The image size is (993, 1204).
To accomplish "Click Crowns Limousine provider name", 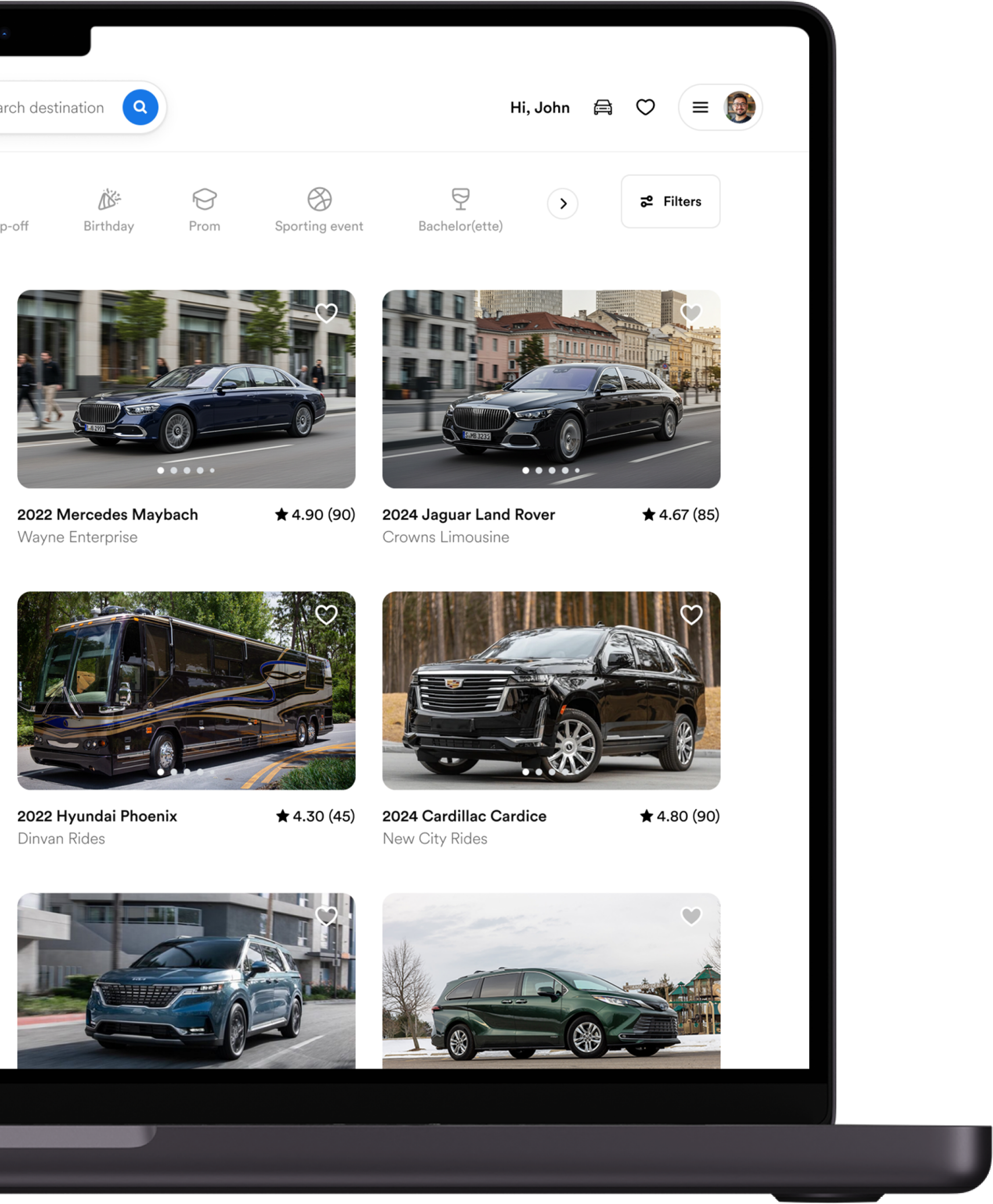I will (446, 537).
